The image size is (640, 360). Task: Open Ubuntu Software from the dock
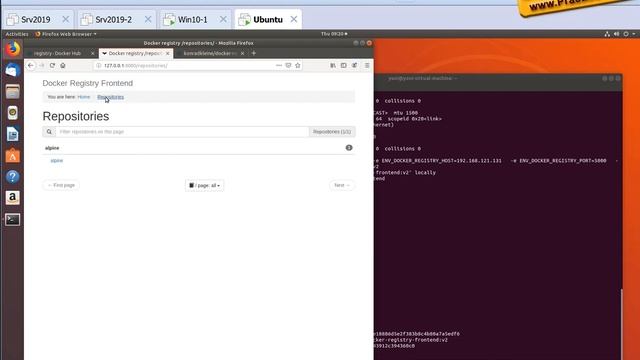pos(13,156)
